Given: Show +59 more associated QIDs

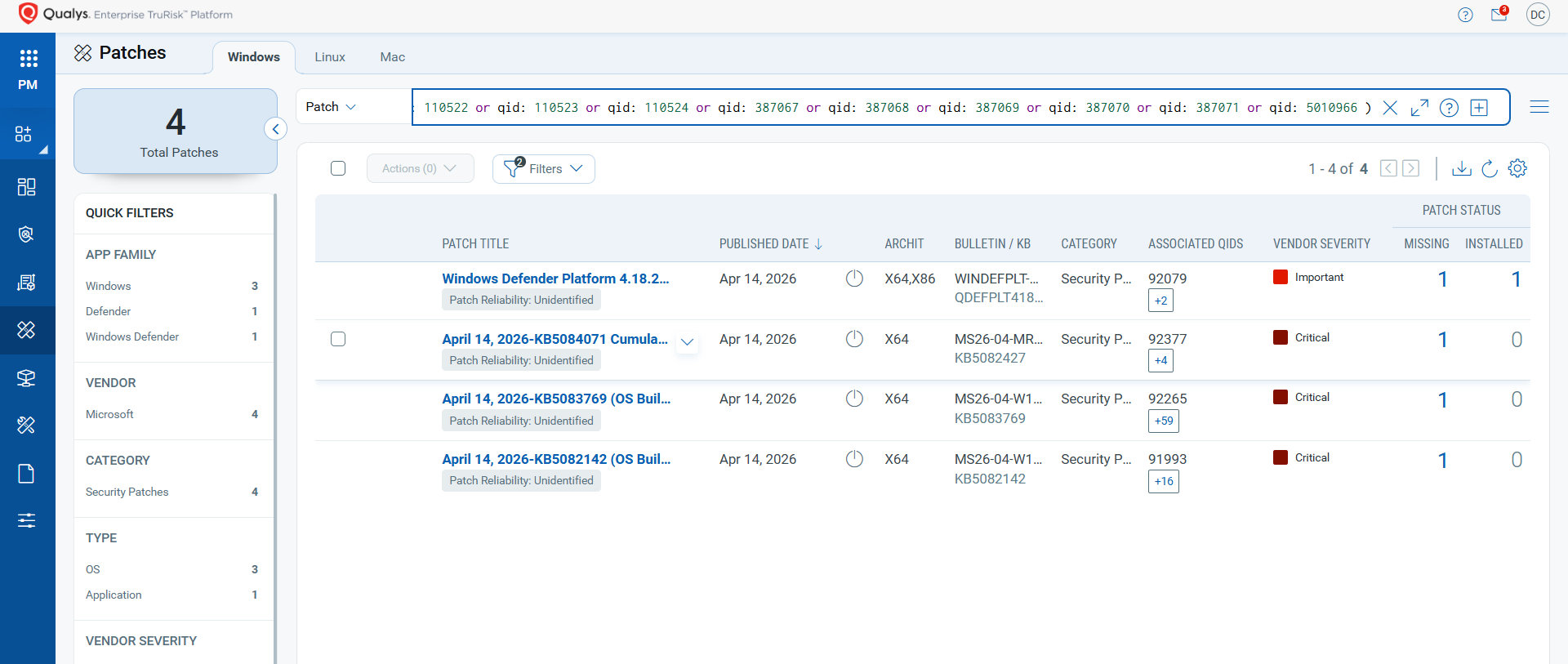Looking at the screenshot, I should coord(1163,421).
